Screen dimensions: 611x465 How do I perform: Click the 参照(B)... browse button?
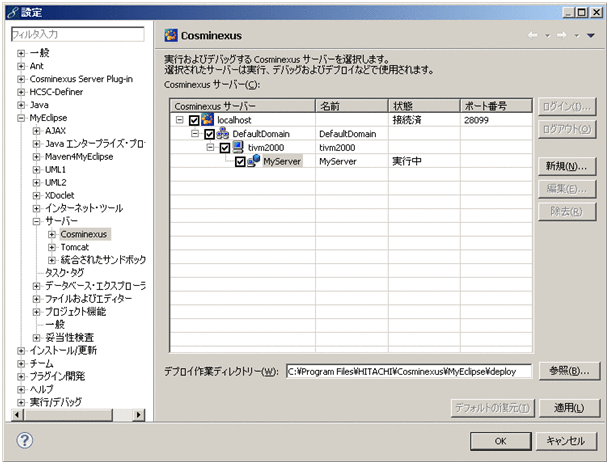(x=569, y=371)
